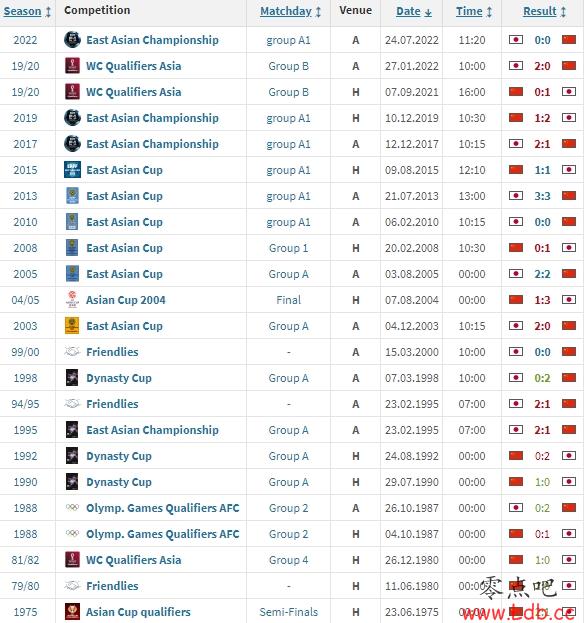The image size is (584, 623).
Task: Click the East Asian Championship 2022 logo icon
Action: click(72, 40)
